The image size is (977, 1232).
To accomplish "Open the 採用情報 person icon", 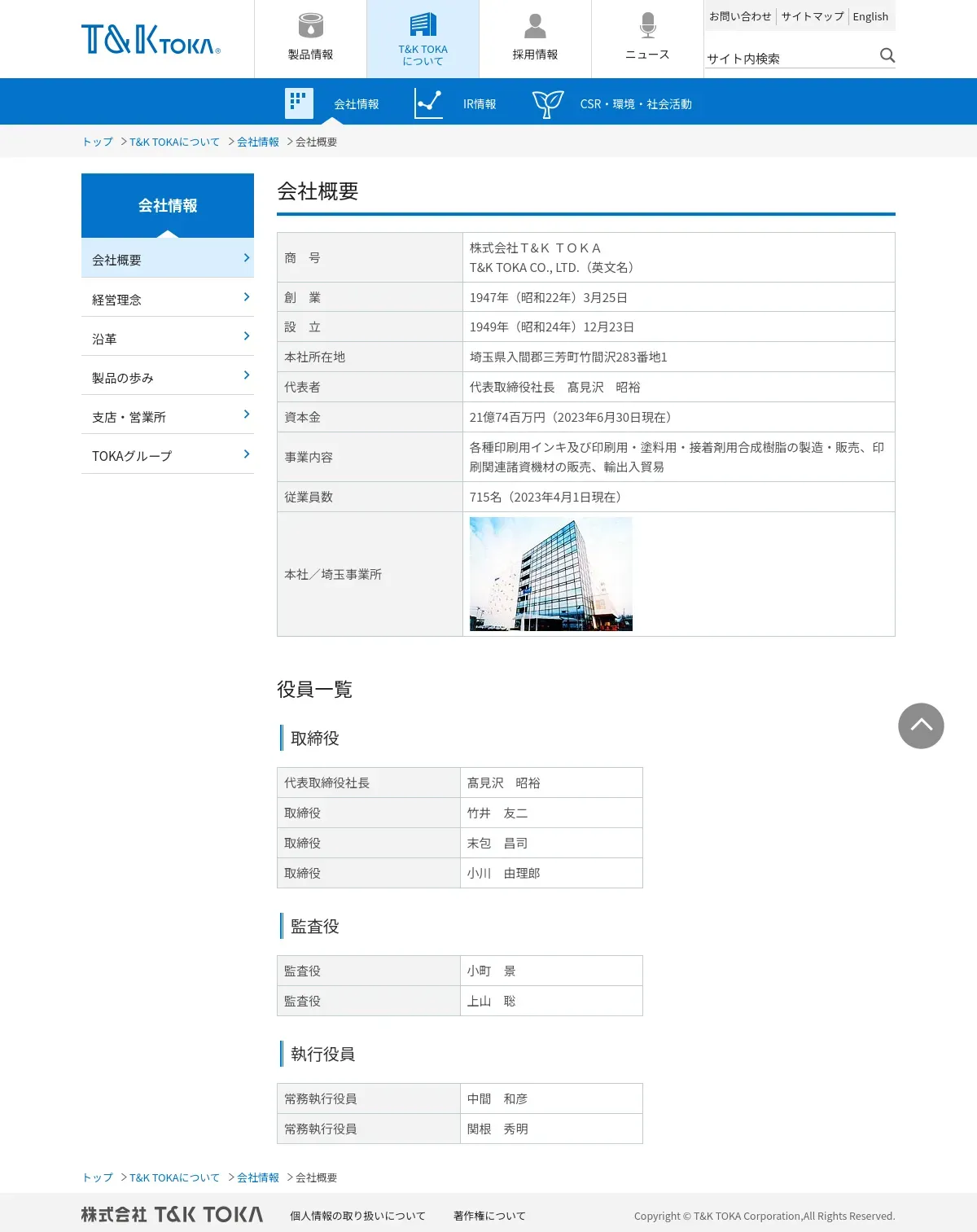I will 535,25.
